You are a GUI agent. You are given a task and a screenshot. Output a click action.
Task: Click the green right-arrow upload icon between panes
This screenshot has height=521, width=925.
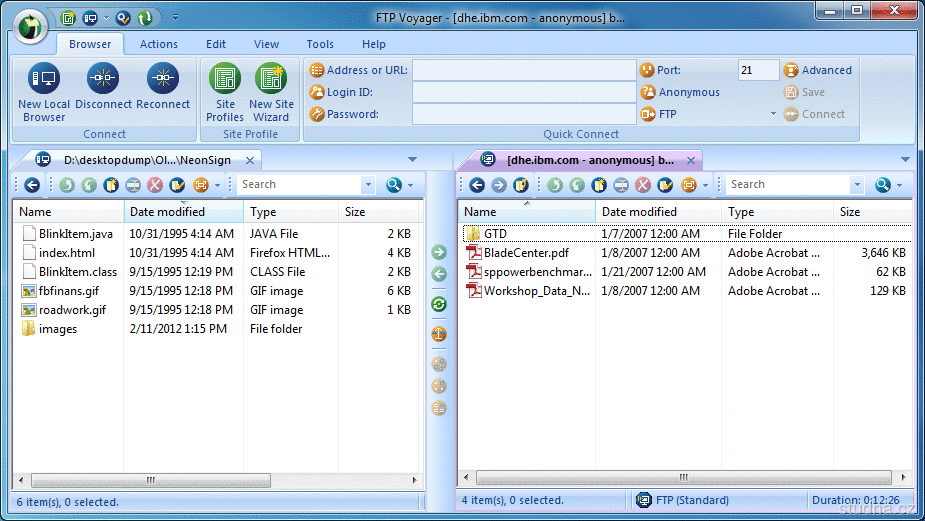click(x=439, y=253)
